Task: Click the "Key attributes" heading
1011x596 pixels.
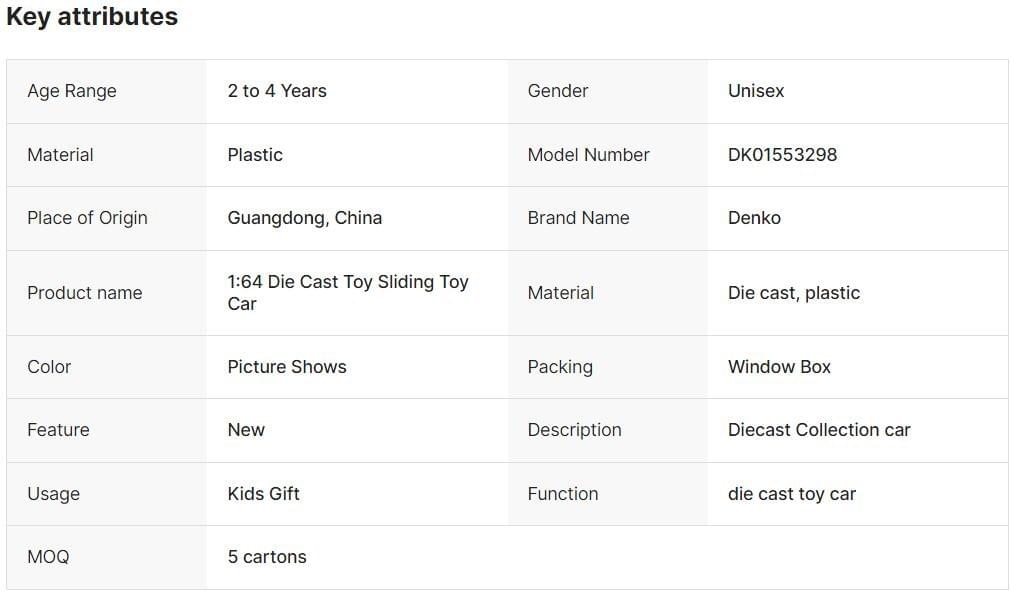Action: point(92,17)
